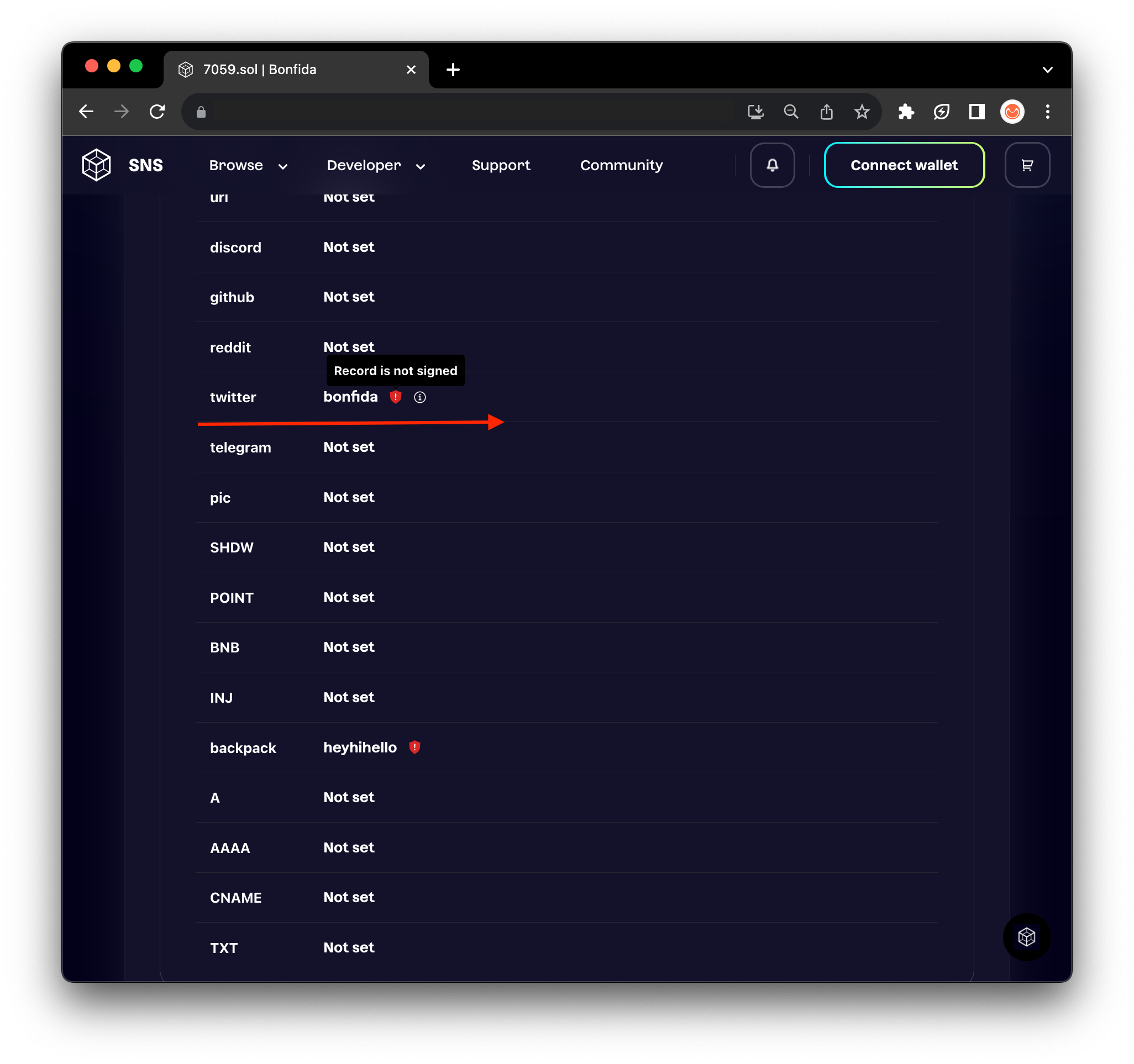
Task: Click the red shield next to bonfida
Action: tap(395, 397)
